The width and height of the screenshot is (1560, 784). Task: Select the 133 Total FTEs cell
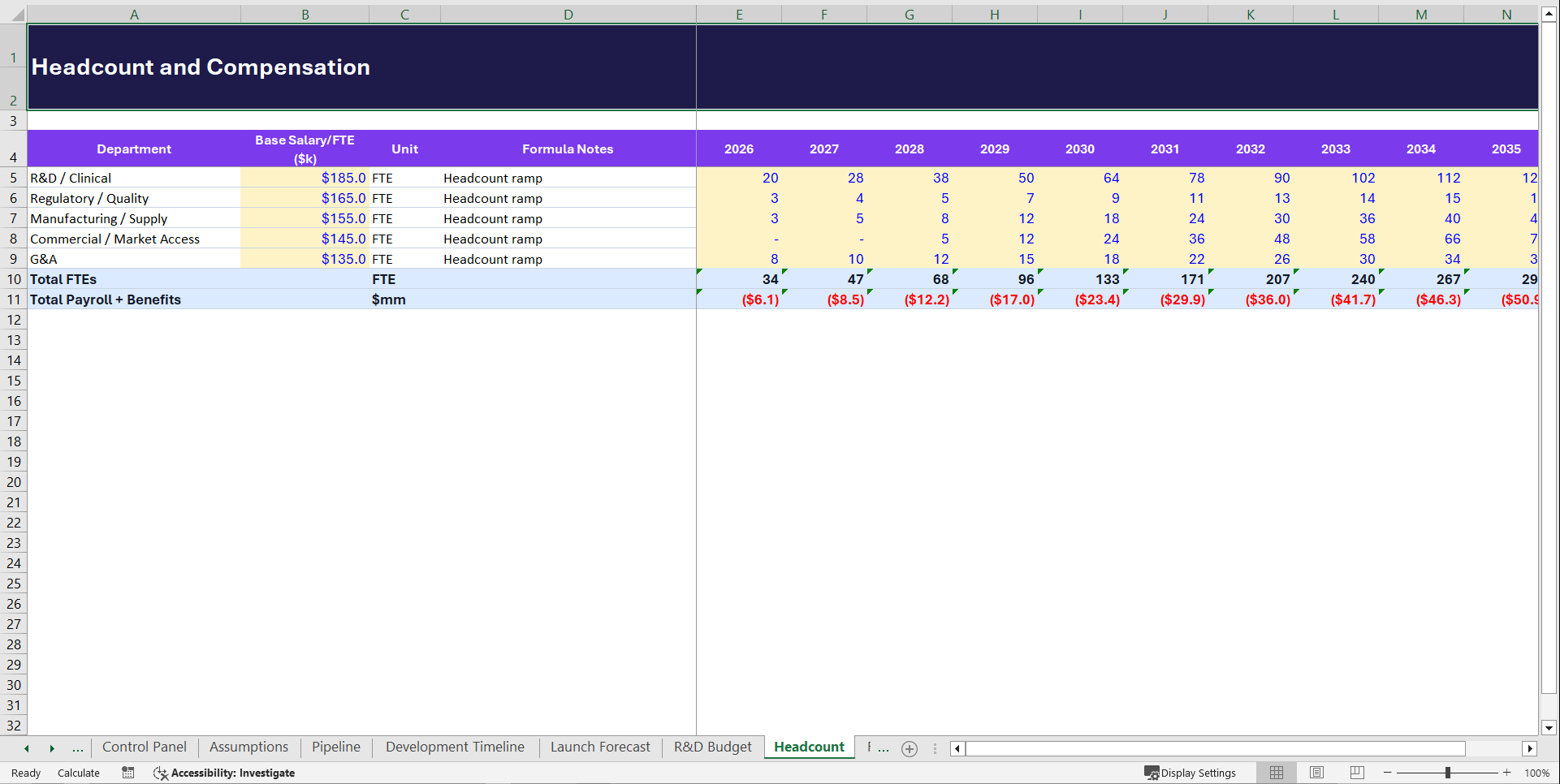click(1080, 279)
